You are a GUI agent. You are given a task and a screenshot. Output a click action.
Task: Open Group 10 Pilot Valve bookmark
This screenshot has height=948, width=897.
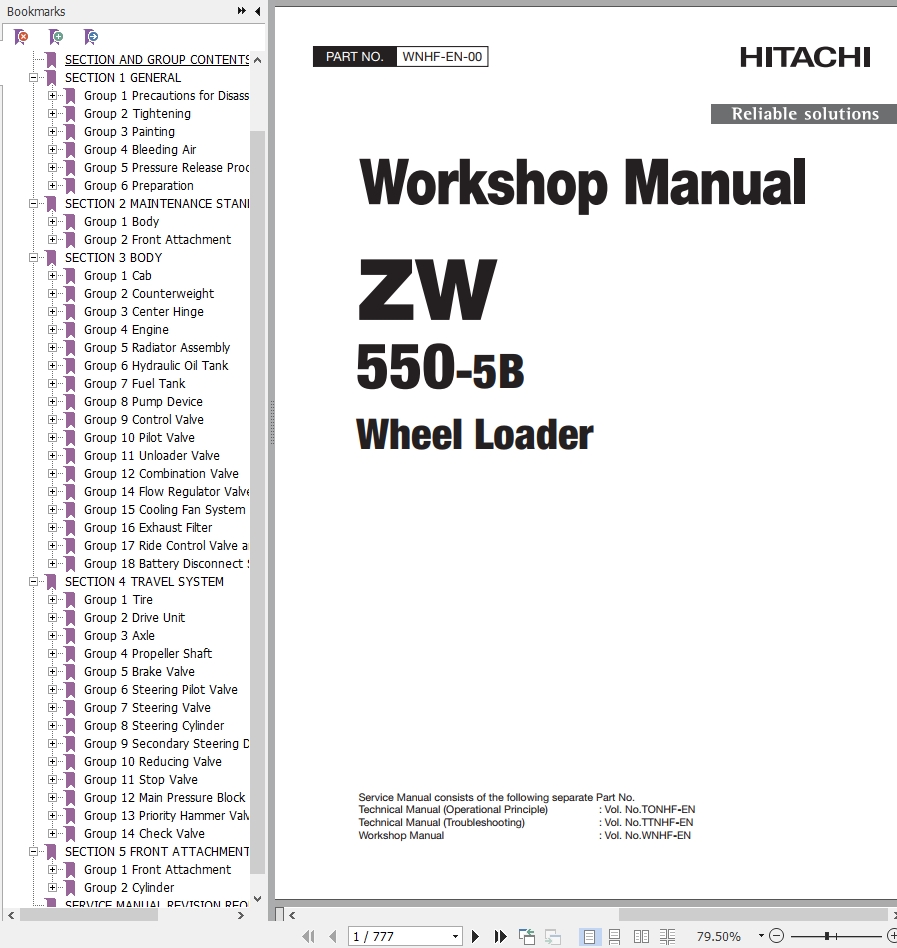139,438
